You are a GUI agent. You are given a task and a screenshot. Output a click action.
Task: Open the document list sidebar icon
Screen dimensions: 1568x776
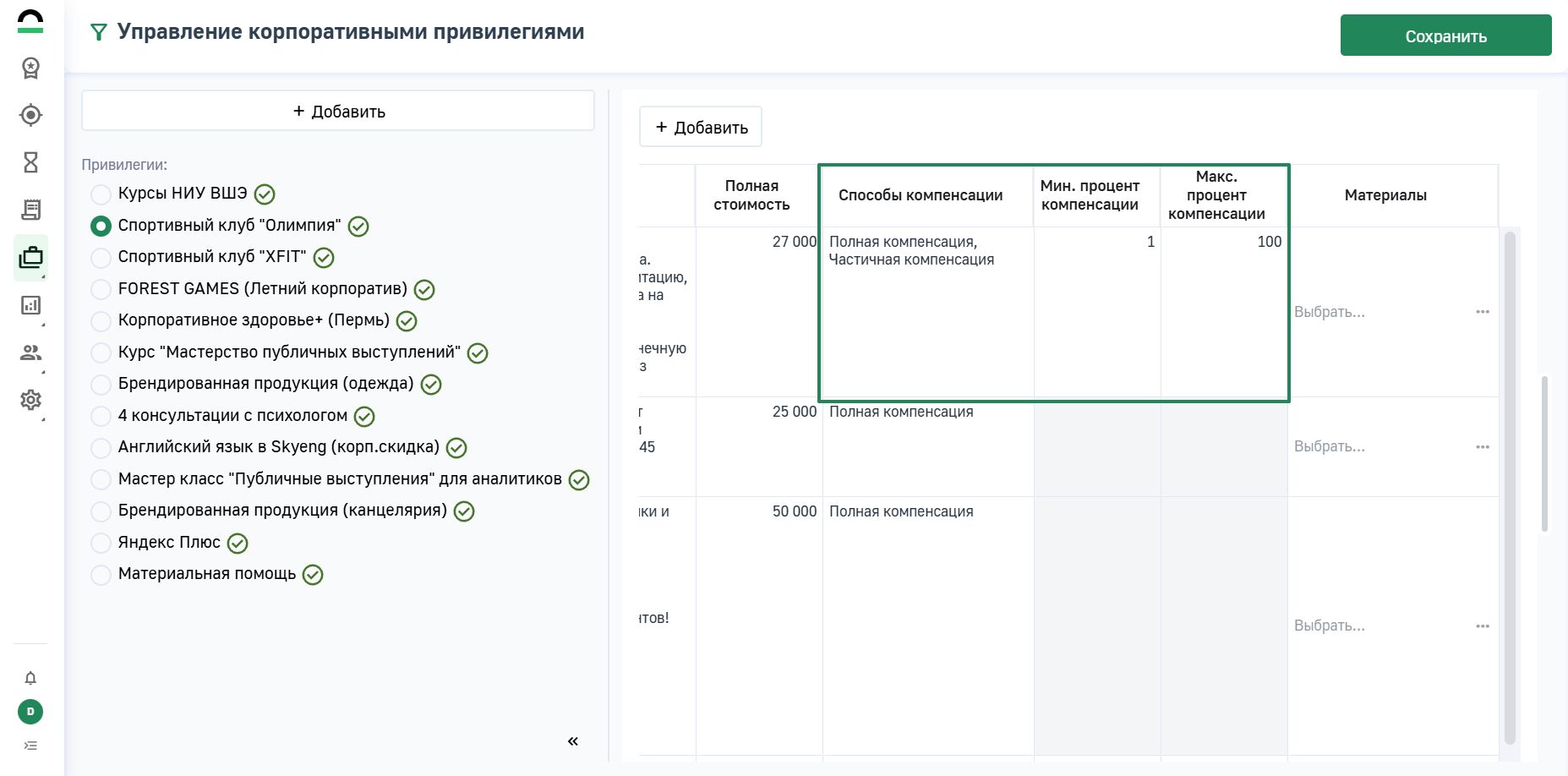[x=30, y=210]
